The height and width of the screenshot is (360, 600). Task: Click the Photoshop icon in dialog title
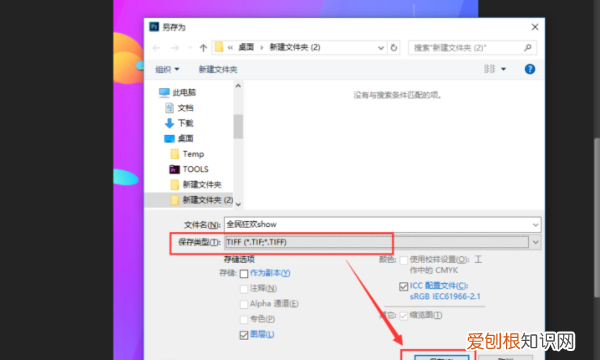(154, 26)
